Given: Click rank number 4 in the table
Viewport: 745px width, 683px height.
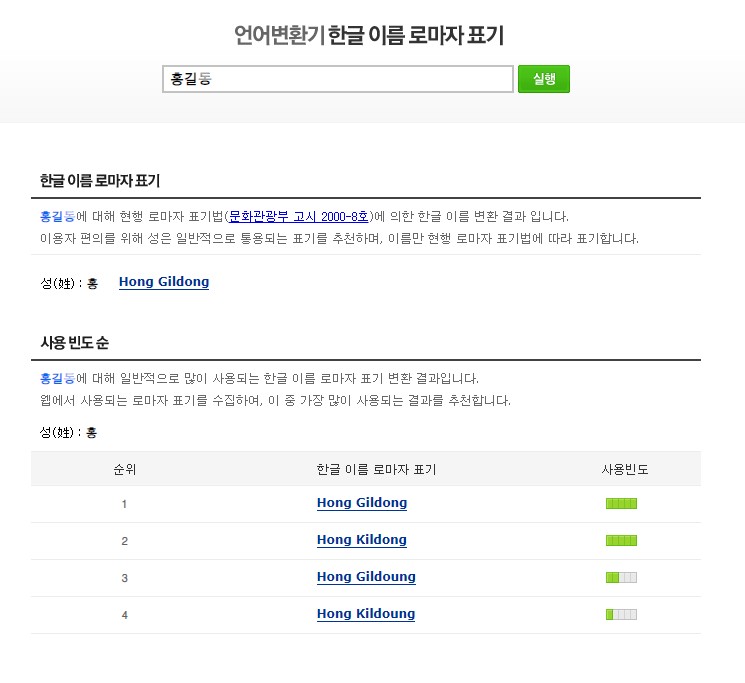Looking at the screenshot, I should tap(124, 615).
